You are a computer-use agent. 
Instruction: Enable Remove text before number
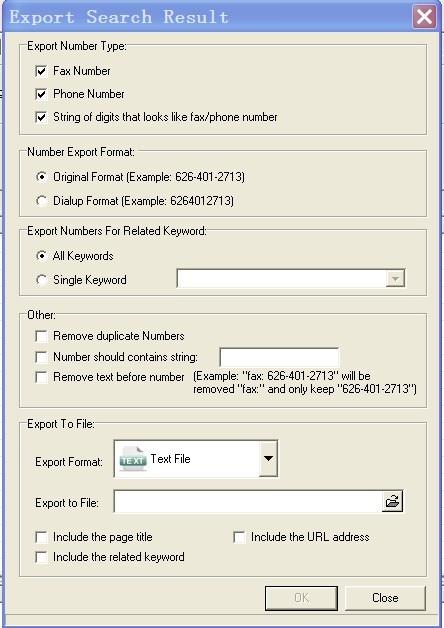coord(41,377)
